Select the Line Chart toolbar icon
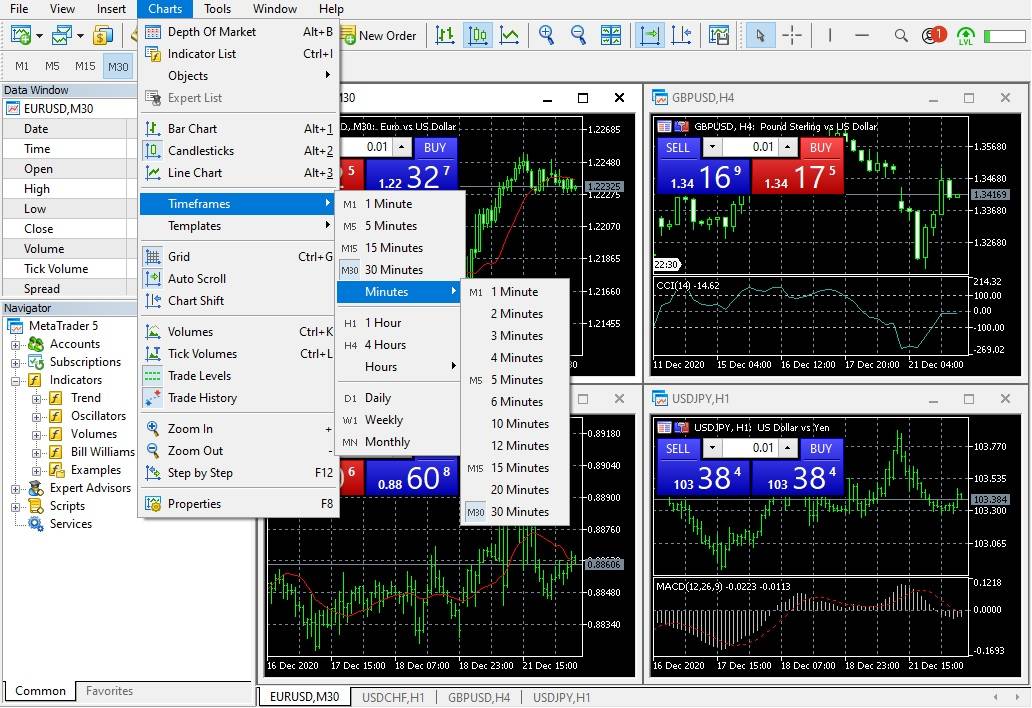Image resolution: width=1032 pixels, height=708 pixels. coord(509,35)
